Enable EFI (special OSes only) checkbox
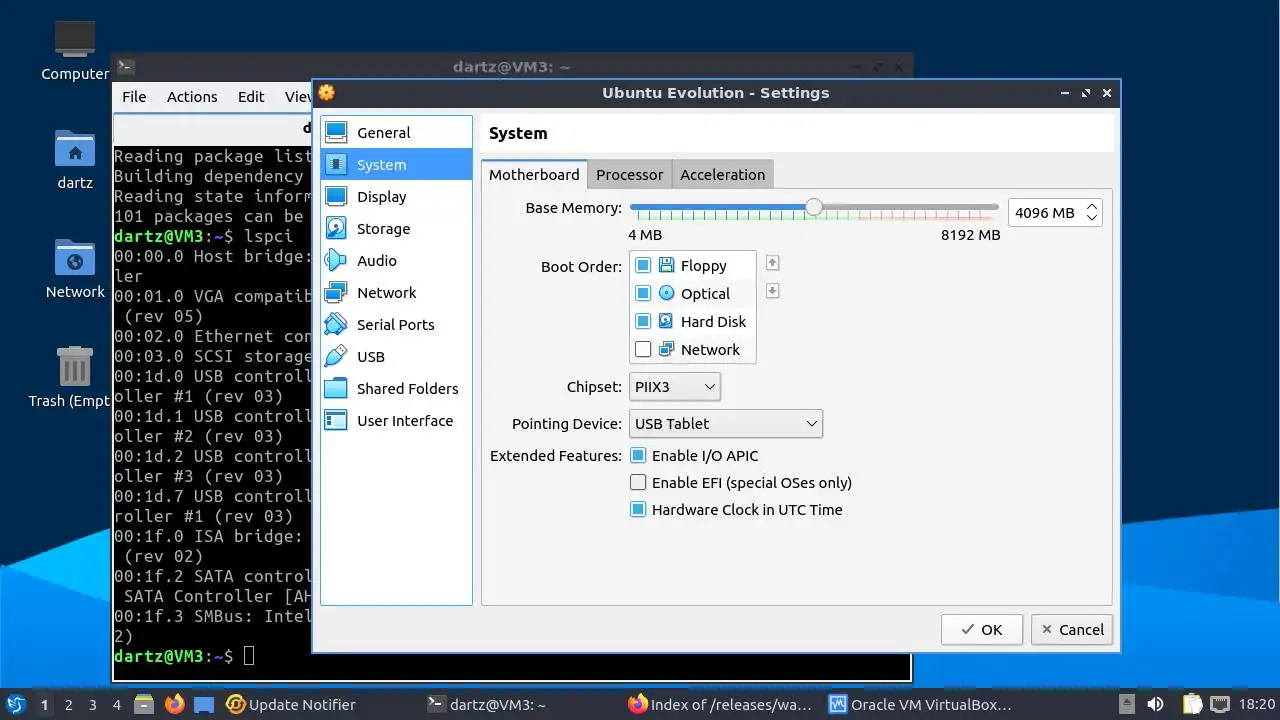Screen dimensions: 1280x720 tap(638, 483)
